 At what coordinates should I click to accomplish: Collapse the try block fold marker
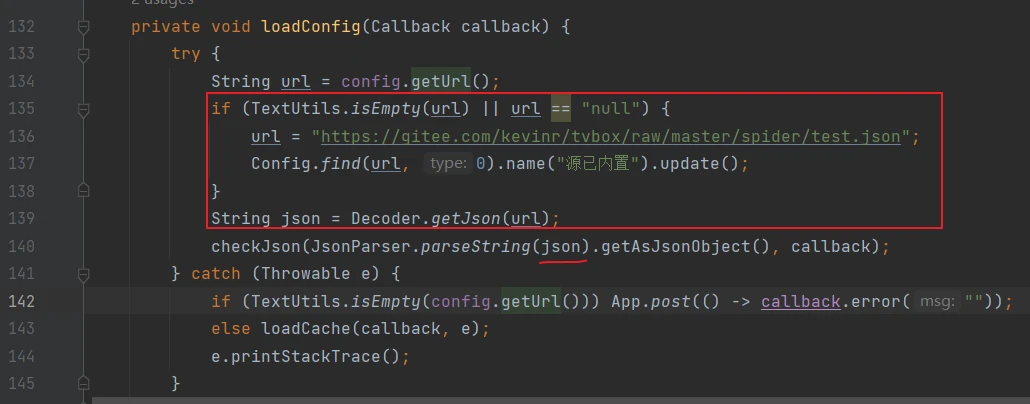(84, 54)
